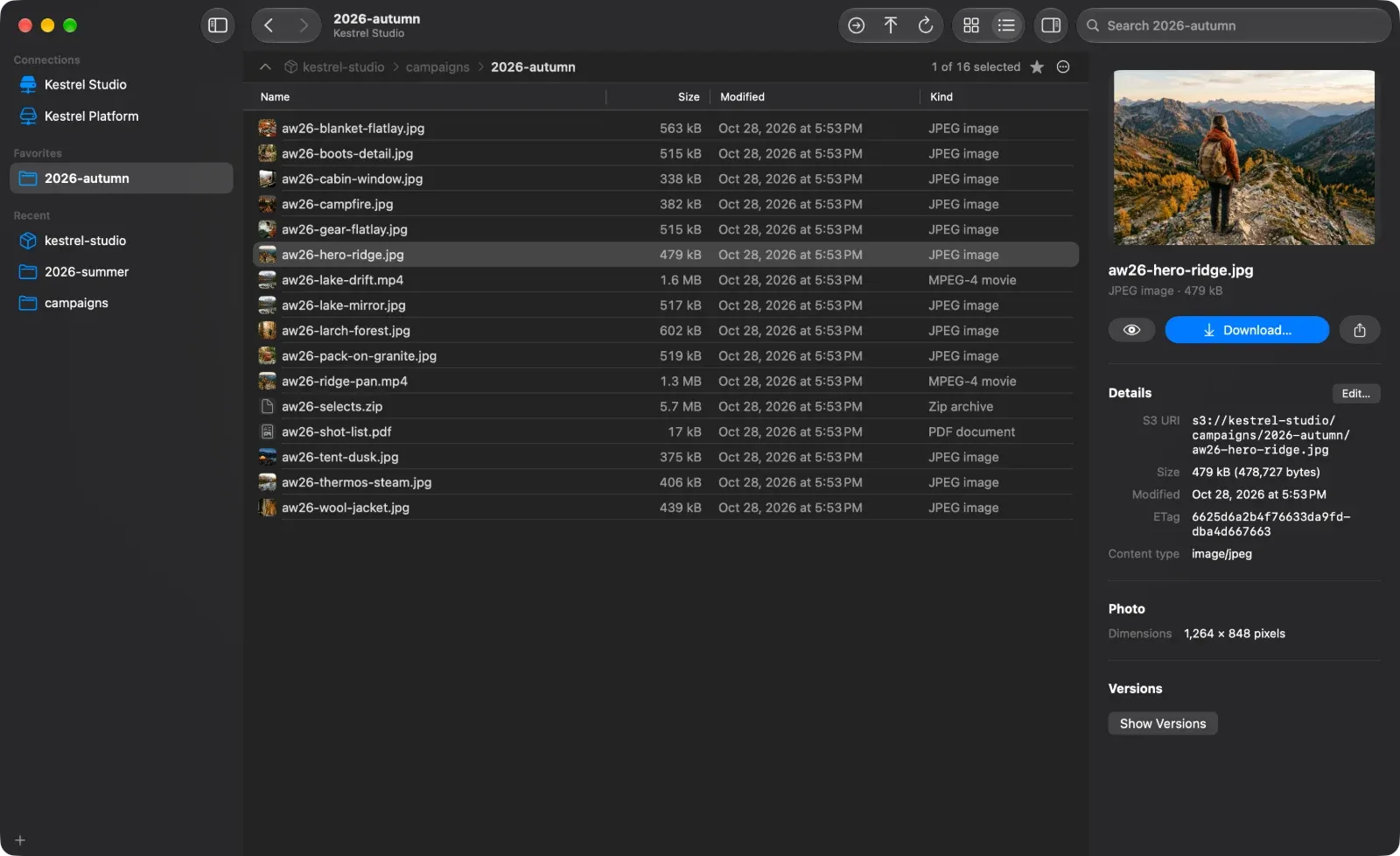The width and height of the screenshot is (1400, 856).
Task: Select aw26-wool-jacket.jpg thumbnail icon
Action: (267, 509)
